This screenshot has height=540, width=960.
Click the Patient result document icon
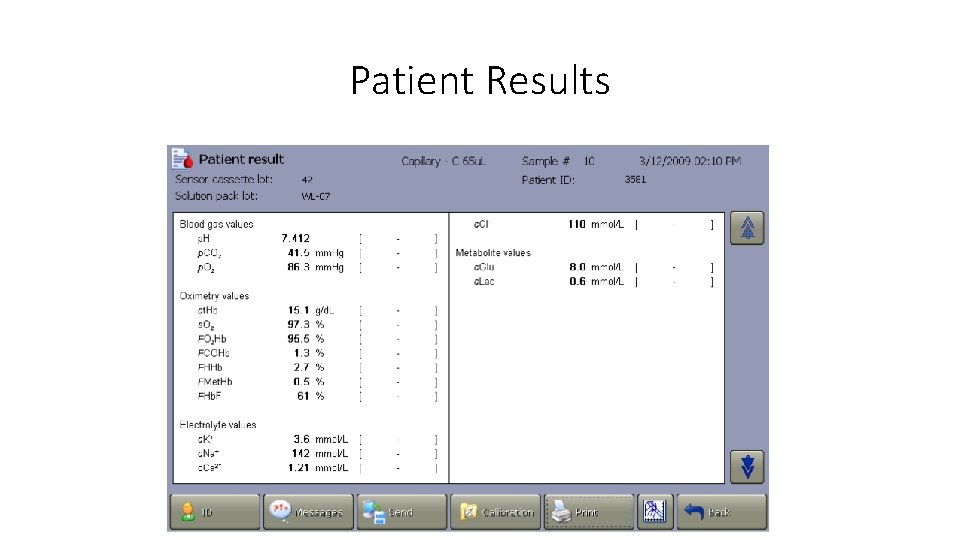pos(182,159)
